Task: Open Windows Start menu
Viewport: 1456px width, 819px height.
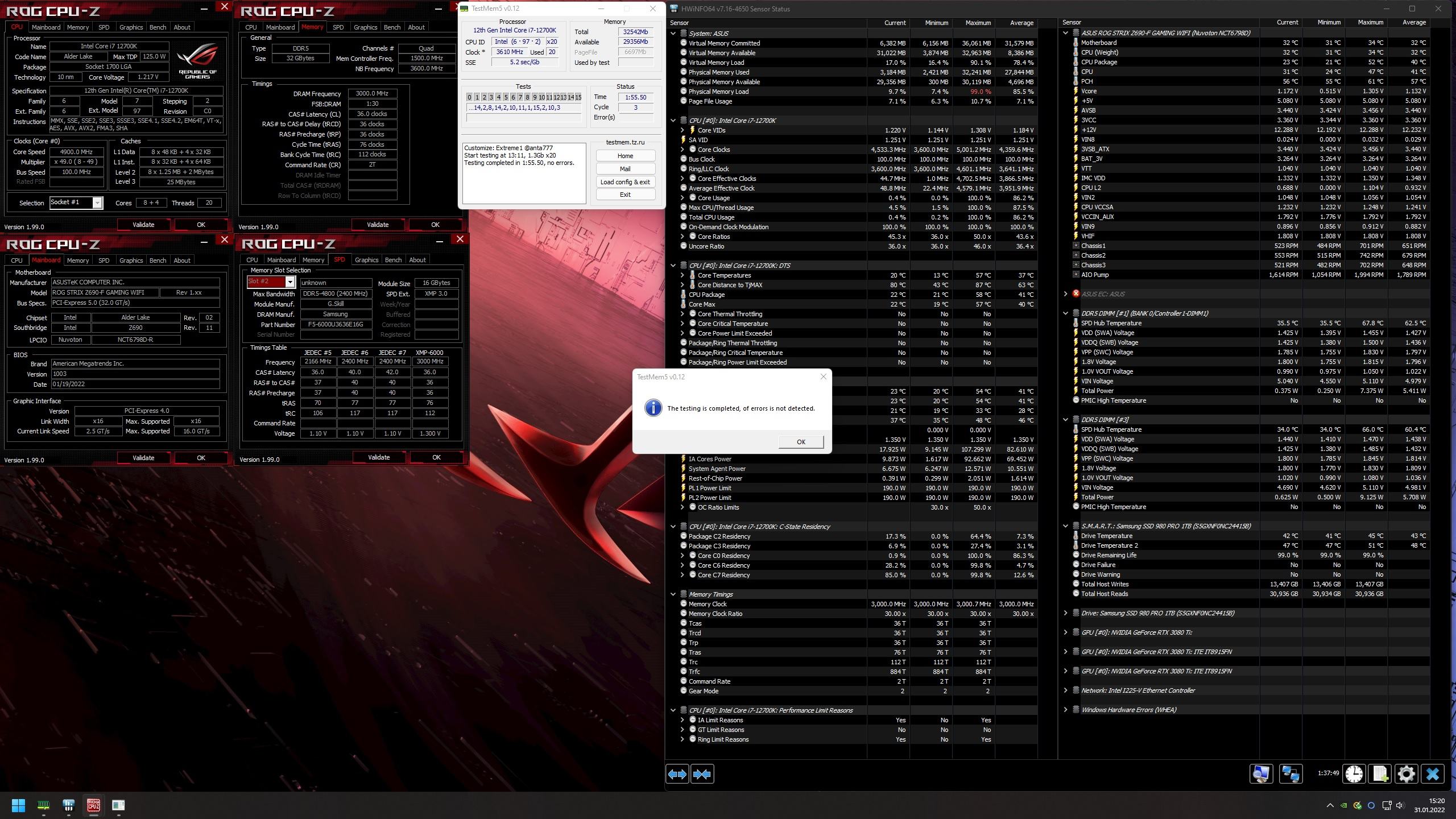Action: click(18, 805)
